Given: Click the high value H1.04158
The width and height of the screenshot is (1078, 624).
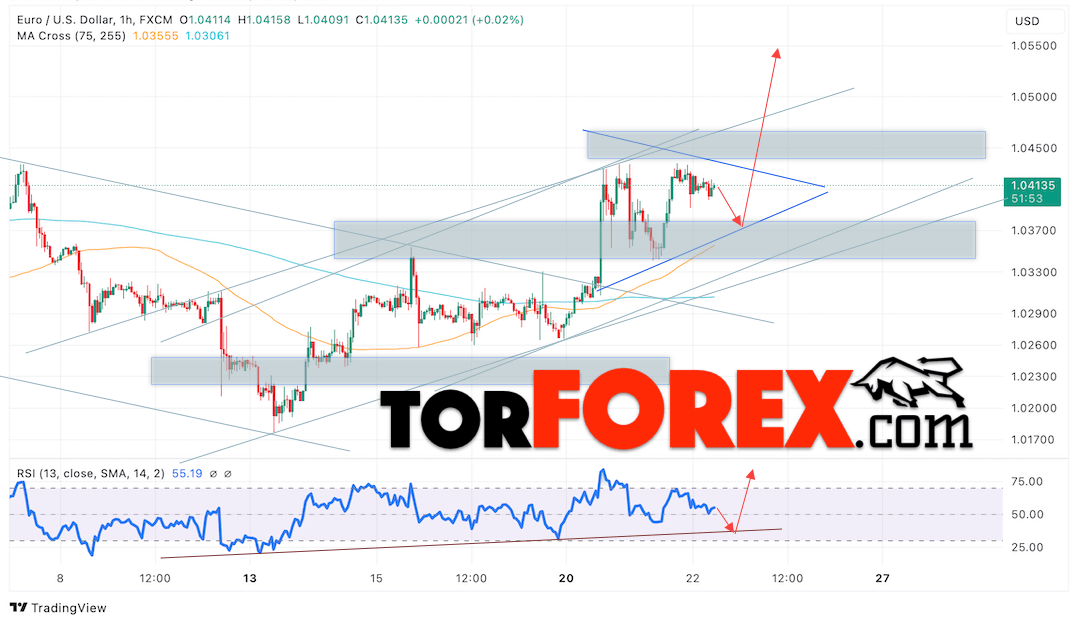Looking at the screenshot, I should (265, 20).
